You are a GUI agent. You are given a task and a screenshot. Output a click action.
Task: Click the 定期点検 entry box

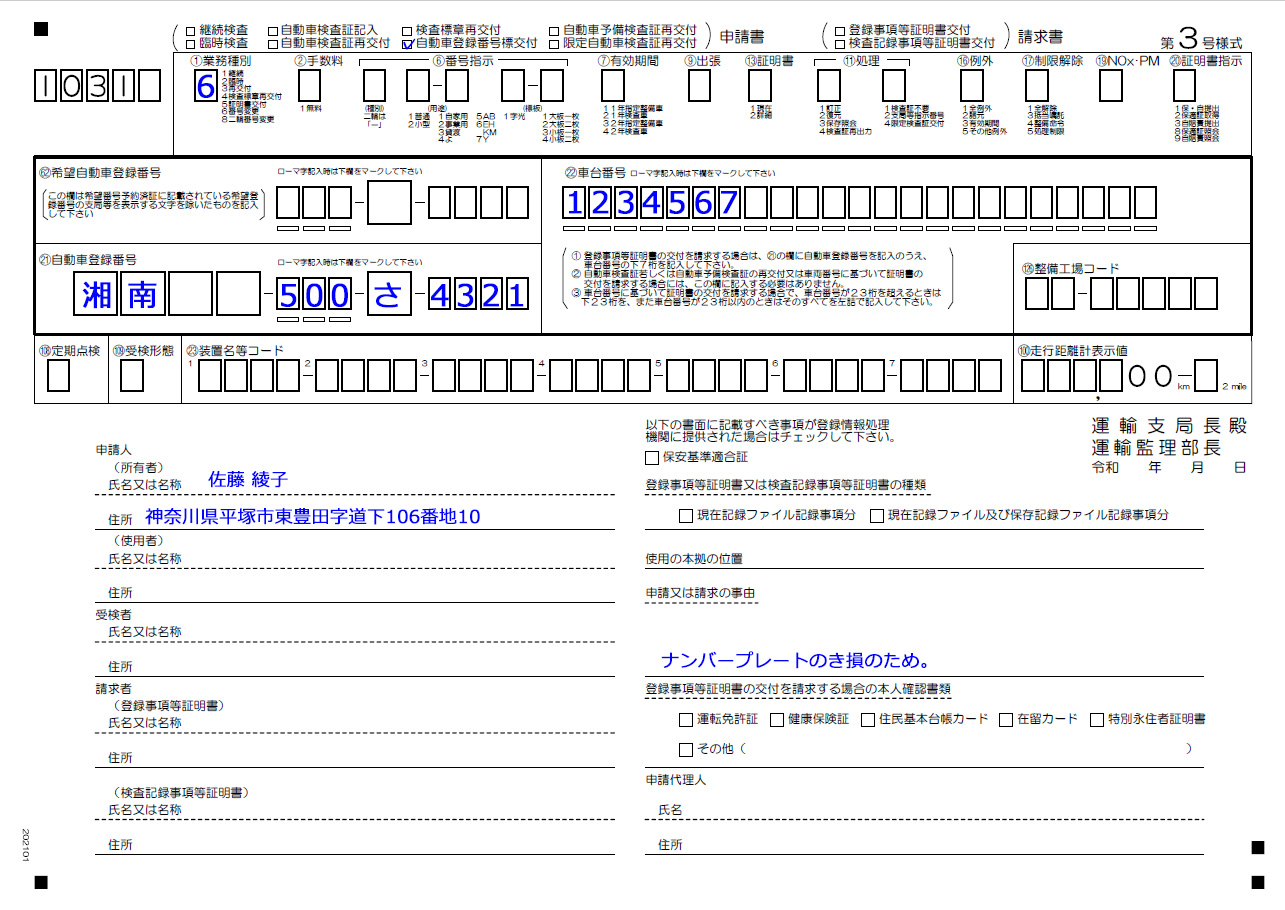(x=59, y=376)
